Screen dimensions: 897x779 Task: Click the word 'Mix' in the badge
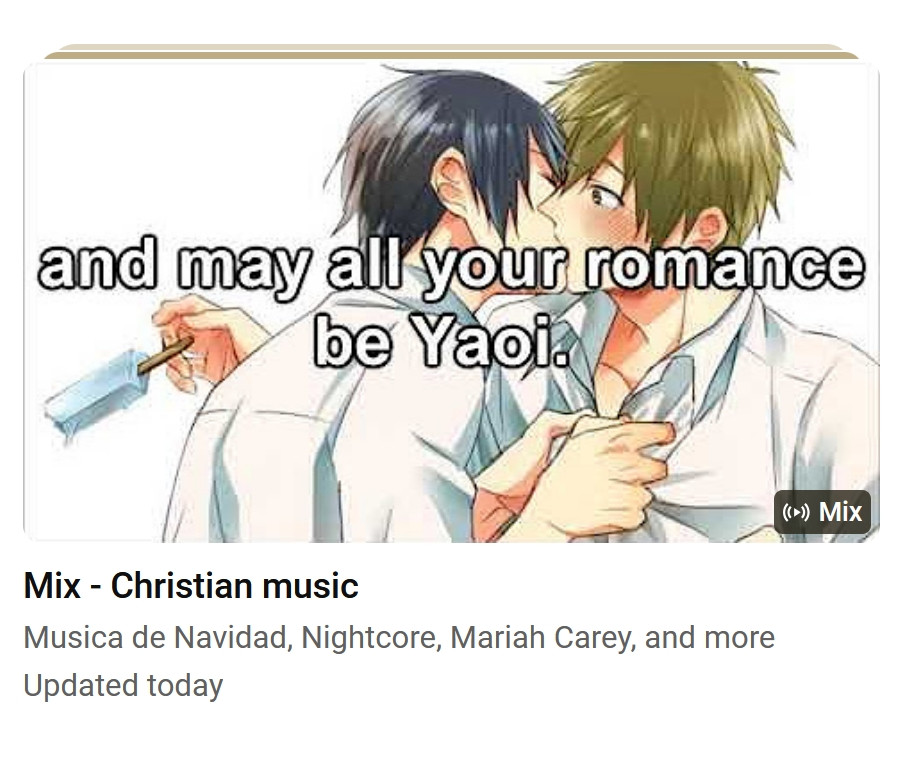click(x=840, y=512)
